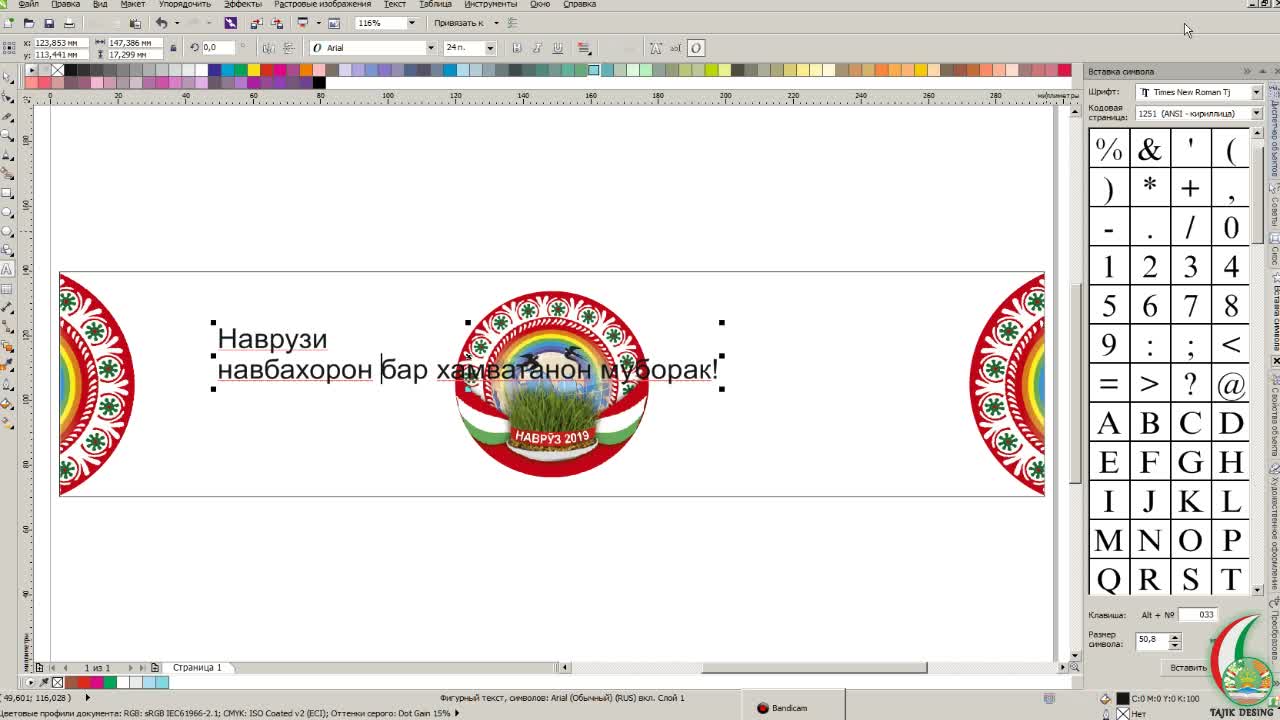This screenshot has height=720, width=1280.
Task: Open the Файл menu
Action: click(28, 4)
